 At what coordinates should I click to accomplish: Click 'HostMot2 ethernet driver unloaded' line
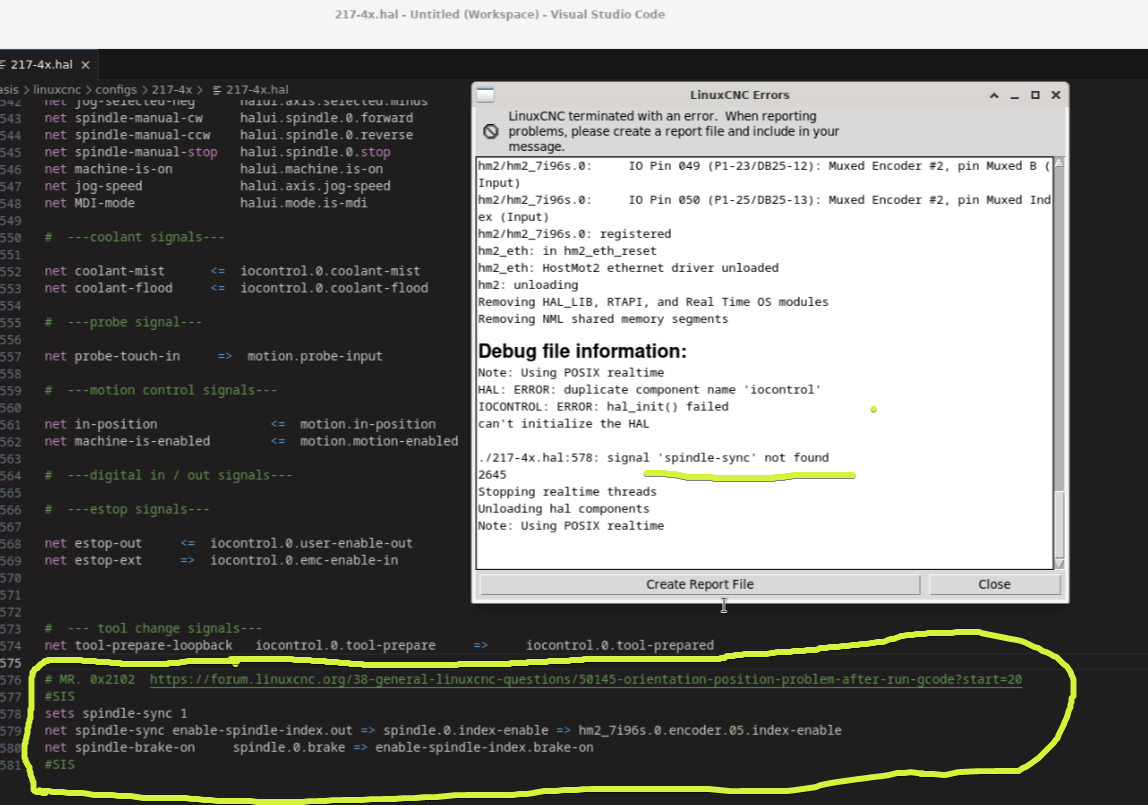628,267
